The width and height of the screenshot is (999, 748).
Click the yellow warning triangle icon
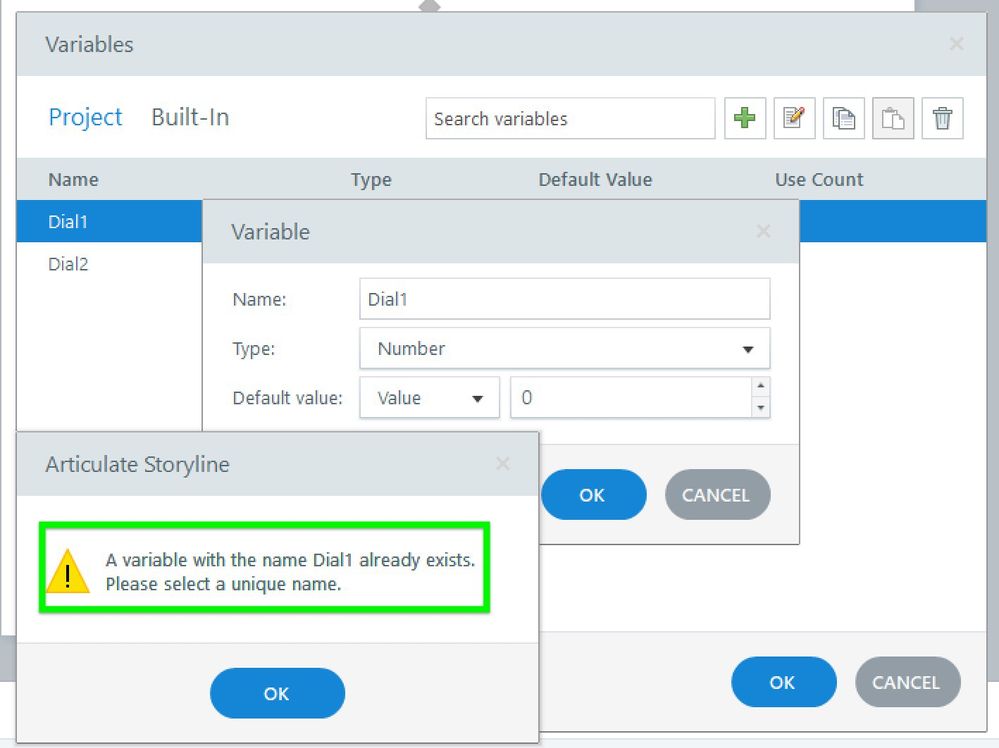(68, 572)
